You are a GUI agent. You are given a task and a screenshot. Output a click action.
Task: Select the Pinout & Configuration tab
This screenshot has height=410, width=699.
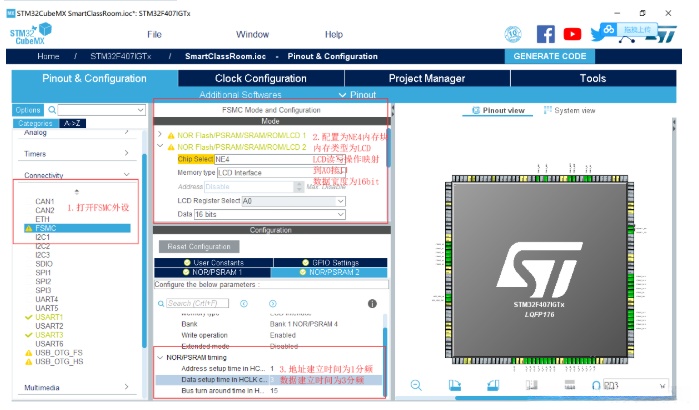[x=95, y=78]
